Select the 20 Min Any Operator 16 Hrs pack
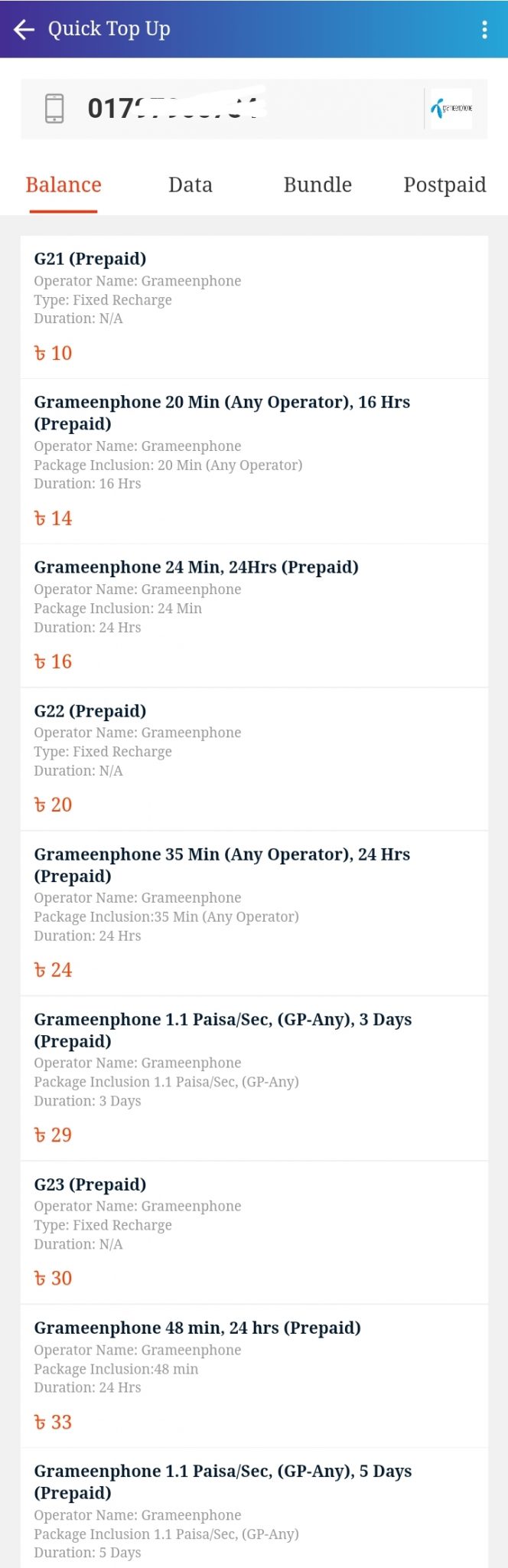 [x=254, y=462]
